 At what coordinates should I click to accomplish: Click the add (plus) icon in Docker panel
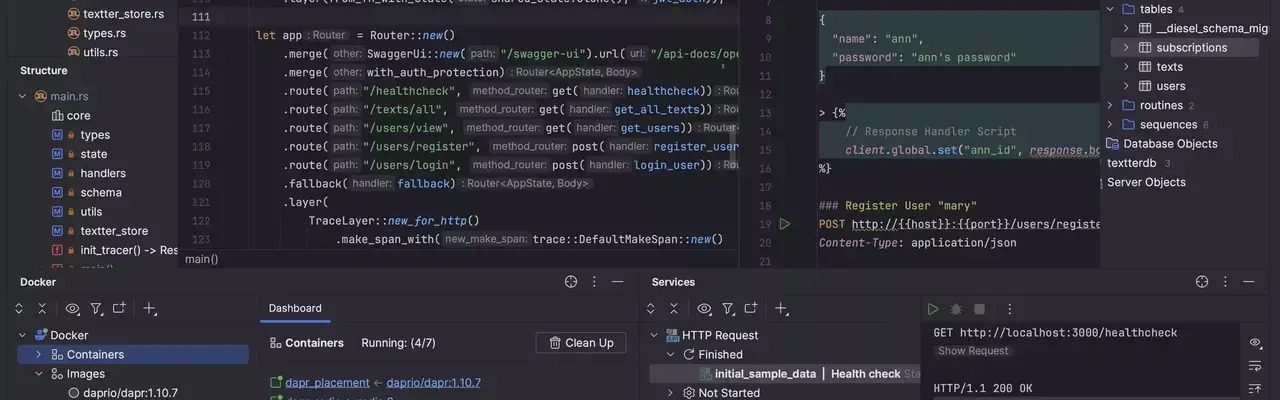point(149,309)
